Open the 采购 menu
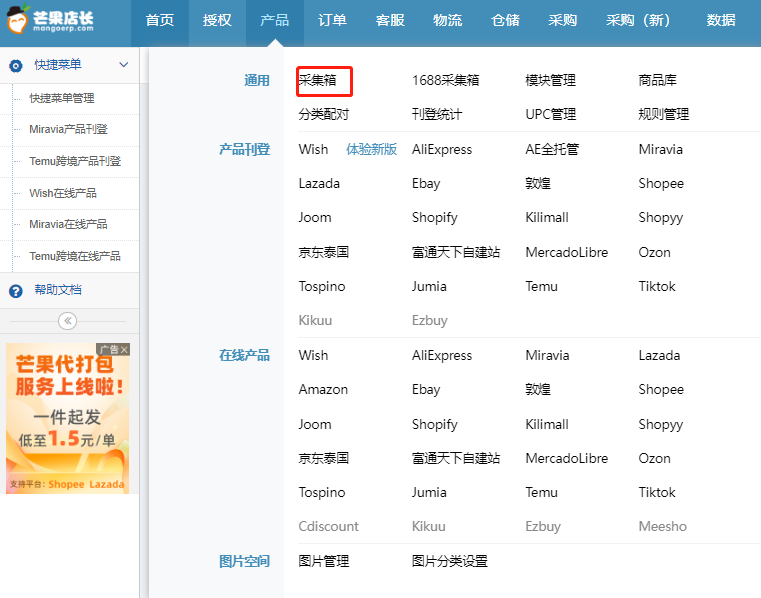Screen dimensions: 761x598 562,20
